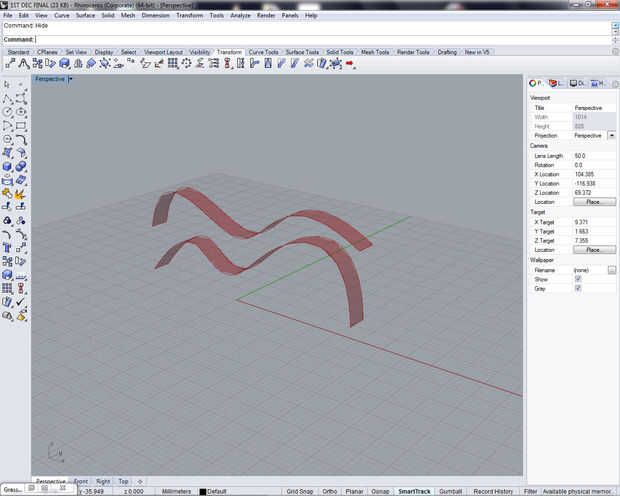
Task: Click the target Location Place button
Action: tap(594, 249)
